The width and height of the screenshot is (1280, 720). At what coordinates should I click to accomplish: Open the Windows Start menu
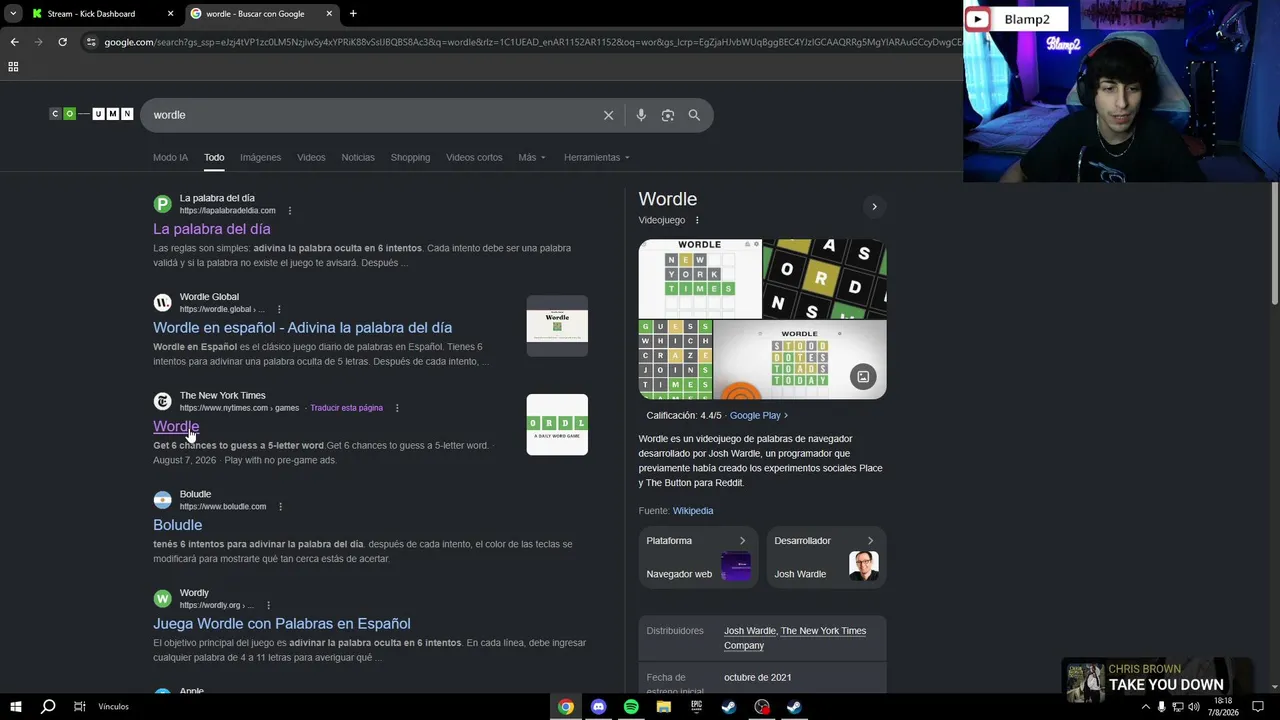(15, 707)
